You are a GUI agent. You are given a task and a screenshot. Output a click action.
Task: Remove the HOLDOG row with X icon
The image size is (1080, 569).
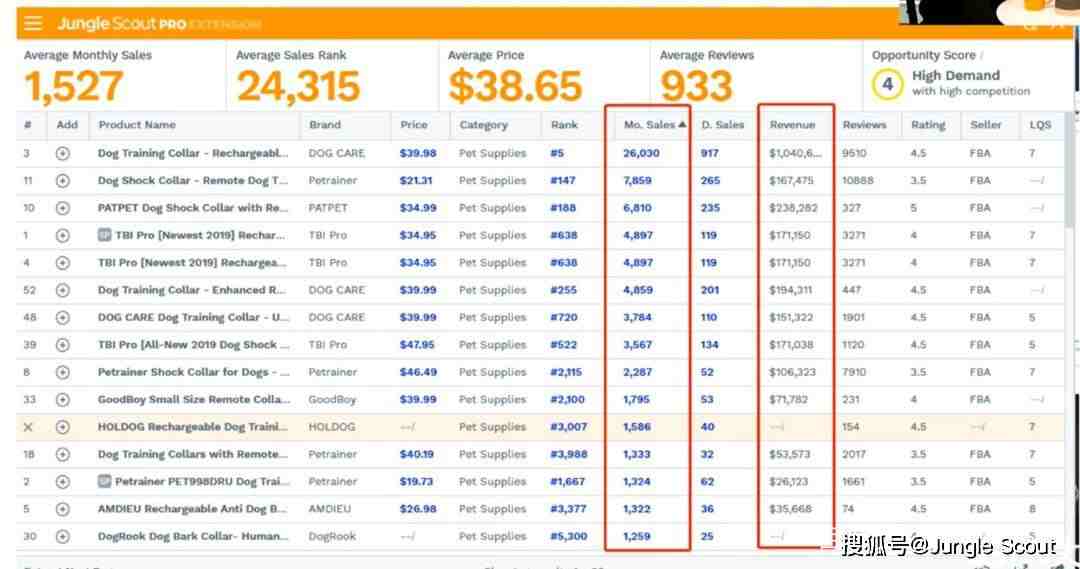coord(28,427)
